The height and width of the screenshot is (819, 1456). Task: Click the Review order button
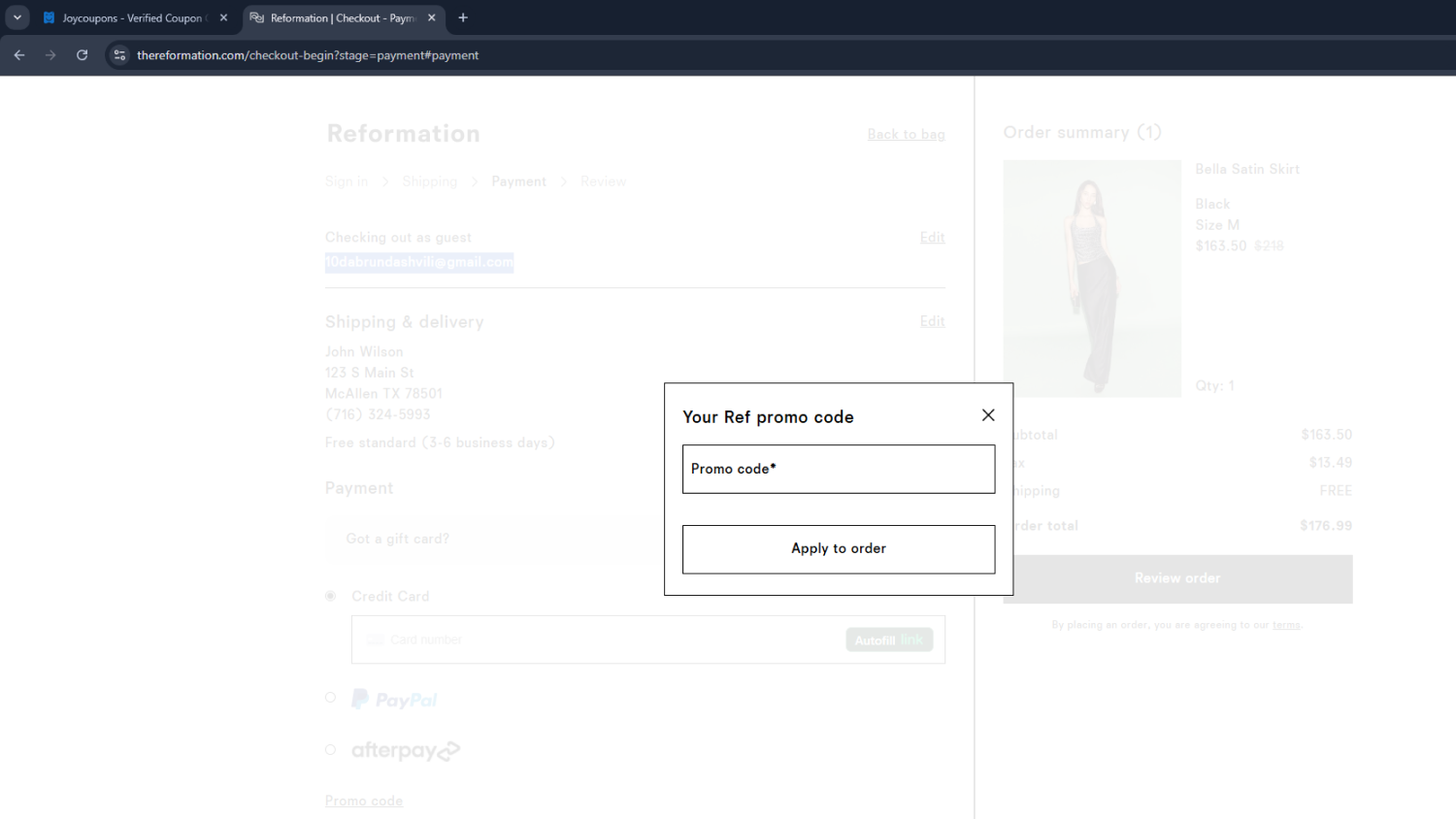(x=1176, y=578)
